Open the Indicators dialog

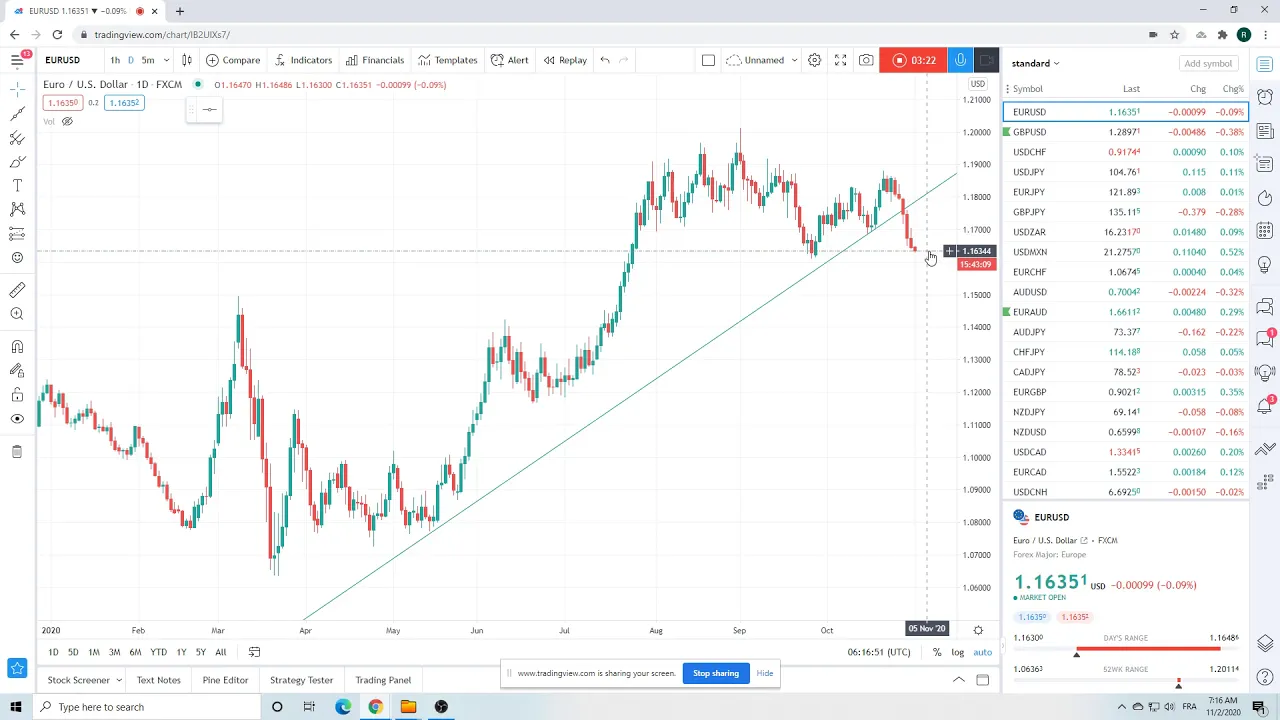(303, 60)
